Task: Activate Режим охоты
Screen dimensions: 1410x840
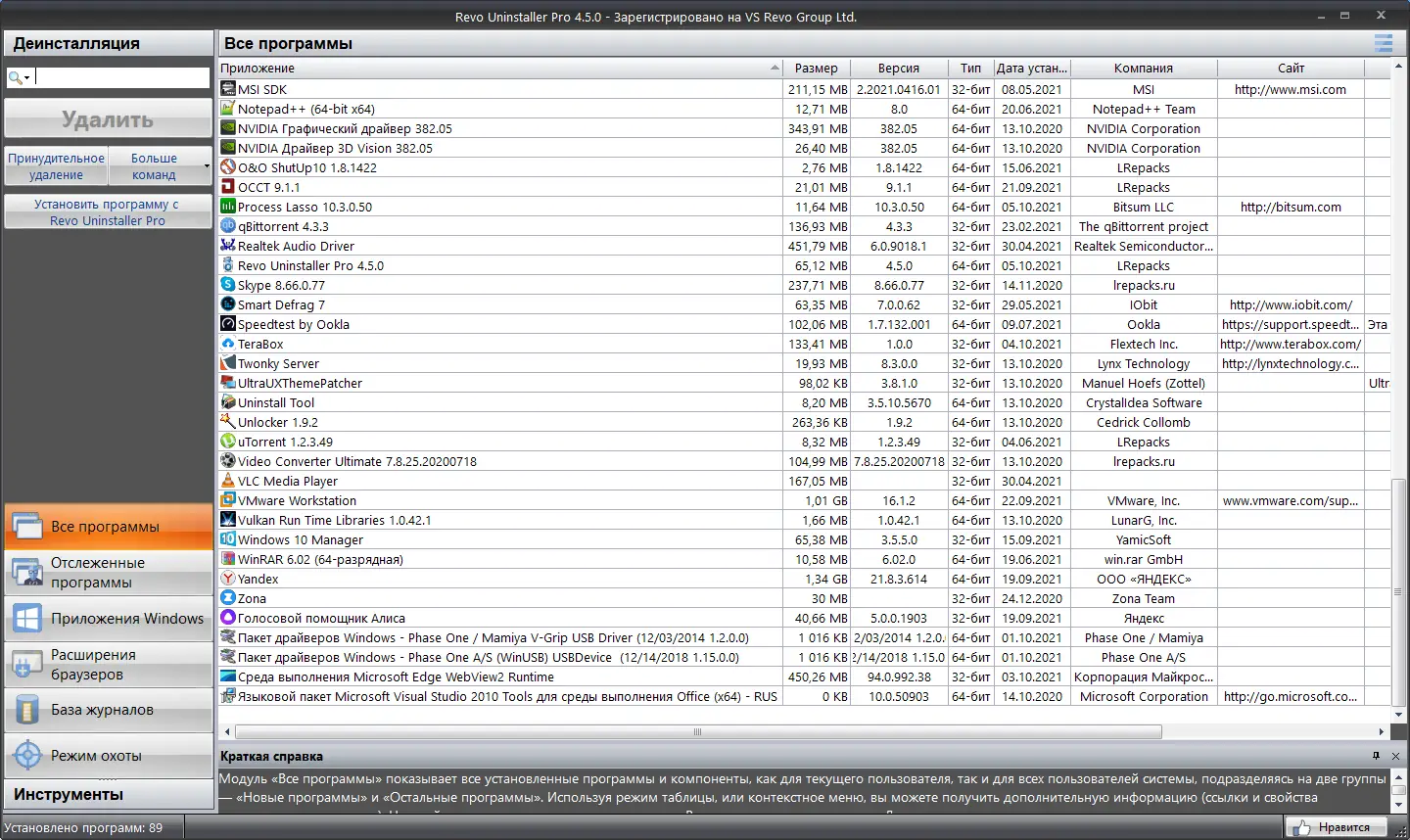Action: point(108,756)
